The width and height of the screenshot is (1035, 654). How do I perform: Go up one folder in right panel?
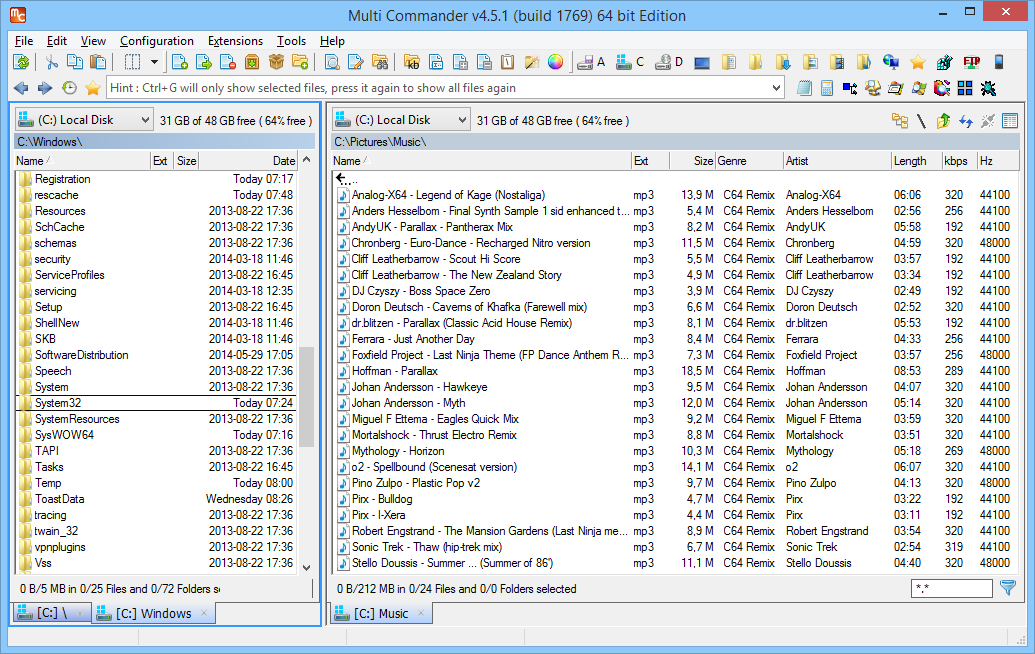click(943, 120)
